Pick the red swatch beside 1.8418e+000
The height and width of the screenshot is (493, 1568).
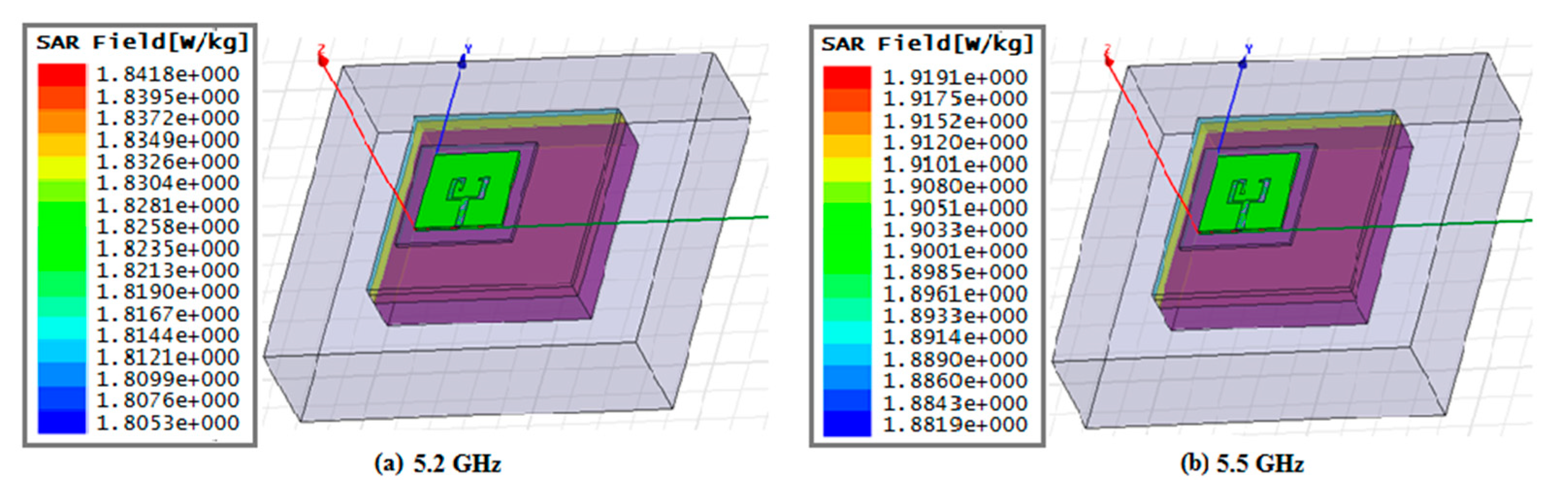[x=62, y=76]
